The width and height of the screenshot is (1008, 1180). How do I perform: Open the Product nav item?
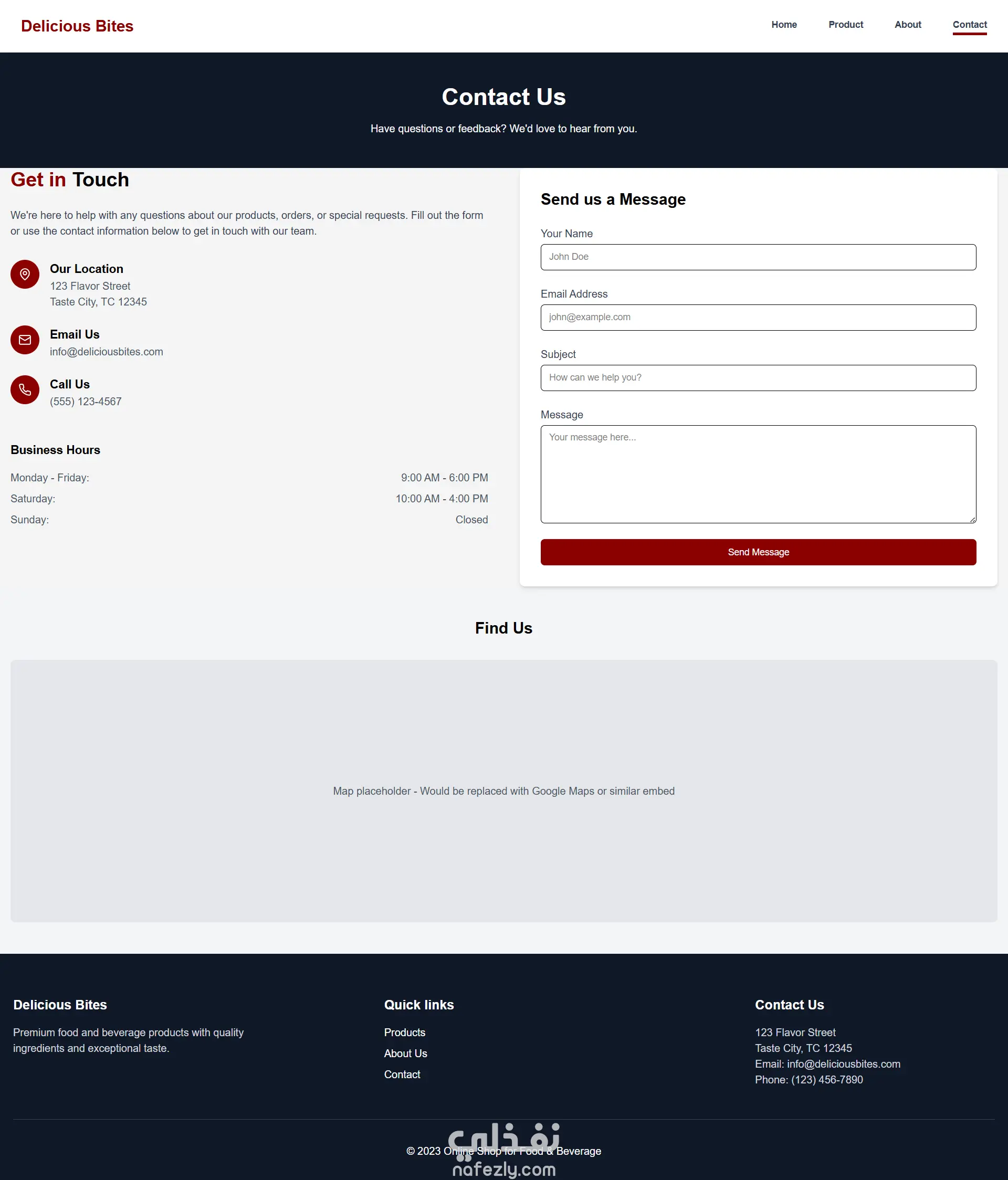(x=845, y=25)
